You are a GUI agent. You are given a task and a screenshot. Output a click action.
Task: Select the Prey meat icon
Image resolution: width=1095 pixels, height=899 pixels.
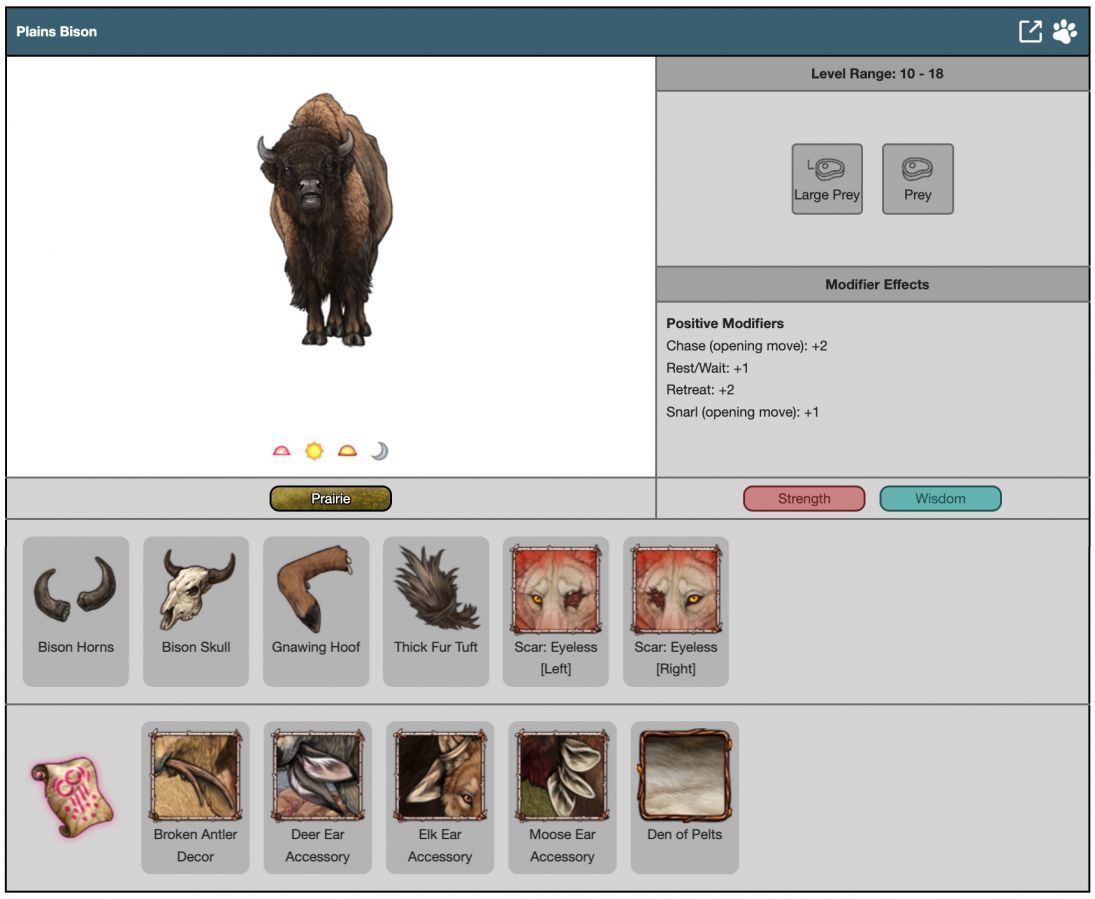pos(917,178)
